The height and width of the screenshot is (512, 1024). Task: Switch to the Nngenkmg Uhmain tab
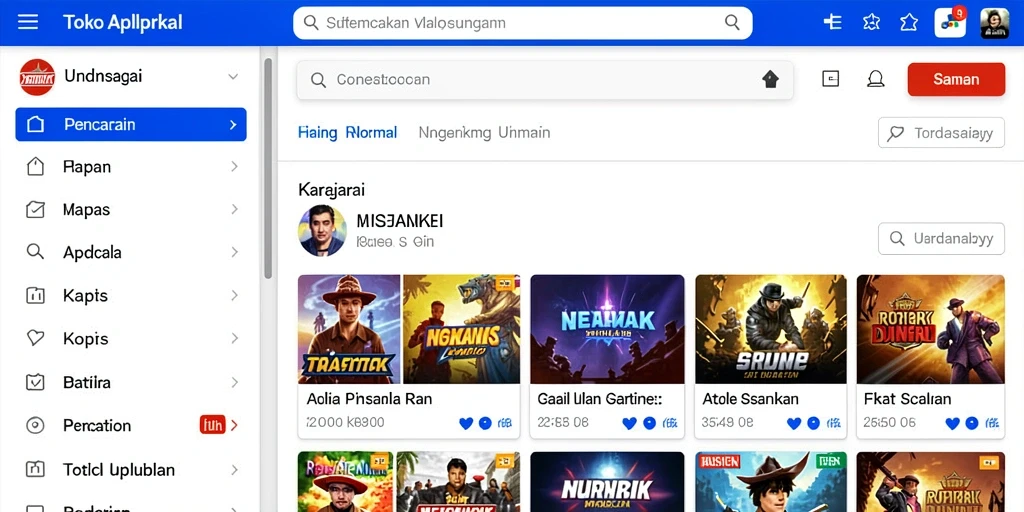coord(484,133)
